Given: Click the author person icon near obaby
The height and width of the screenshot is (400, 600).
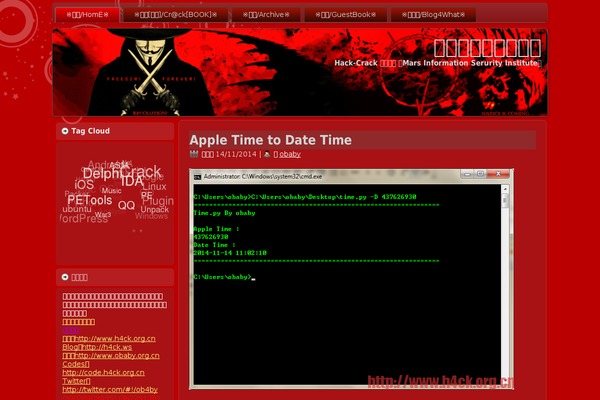Looking at the screenshot, I should [267, 154].
